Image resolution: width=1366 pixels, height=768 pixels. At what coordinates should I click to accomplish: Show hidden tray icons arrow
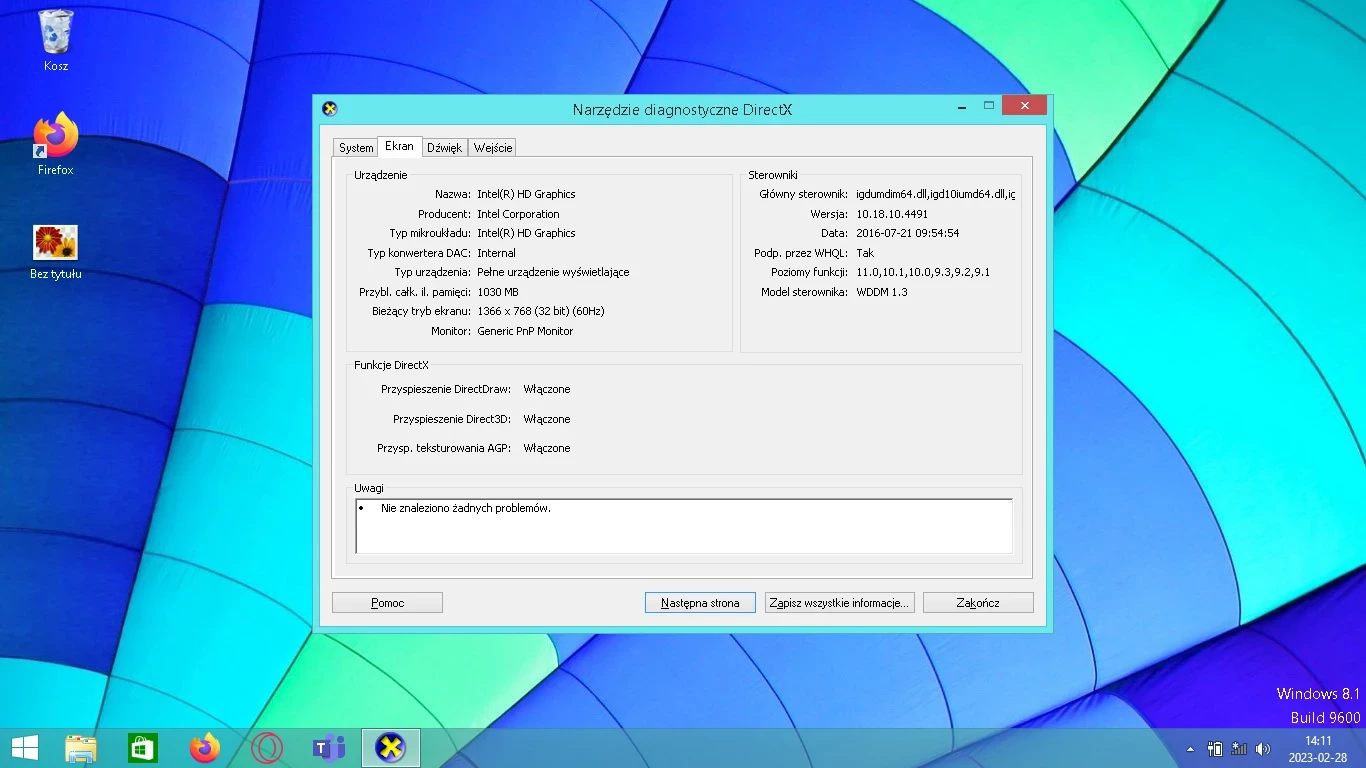tap(1190, 749)
